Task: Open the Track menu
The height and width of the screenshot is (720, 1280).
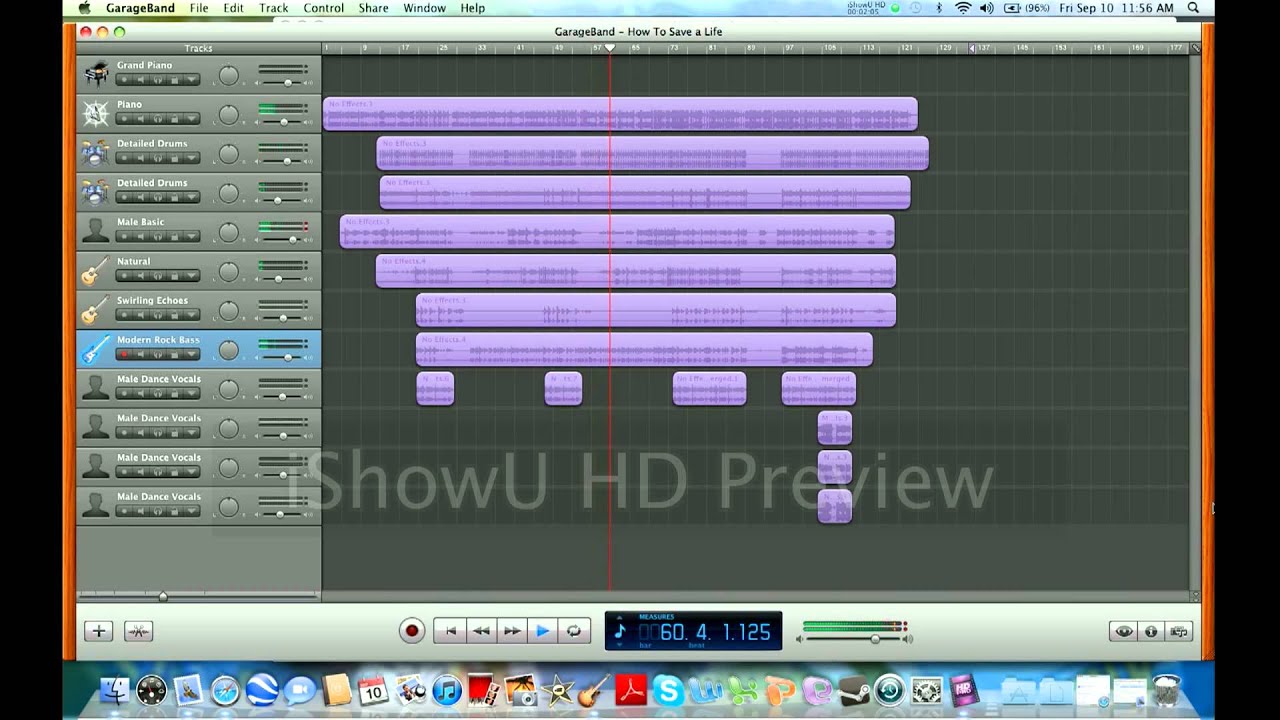Action: 274,8
